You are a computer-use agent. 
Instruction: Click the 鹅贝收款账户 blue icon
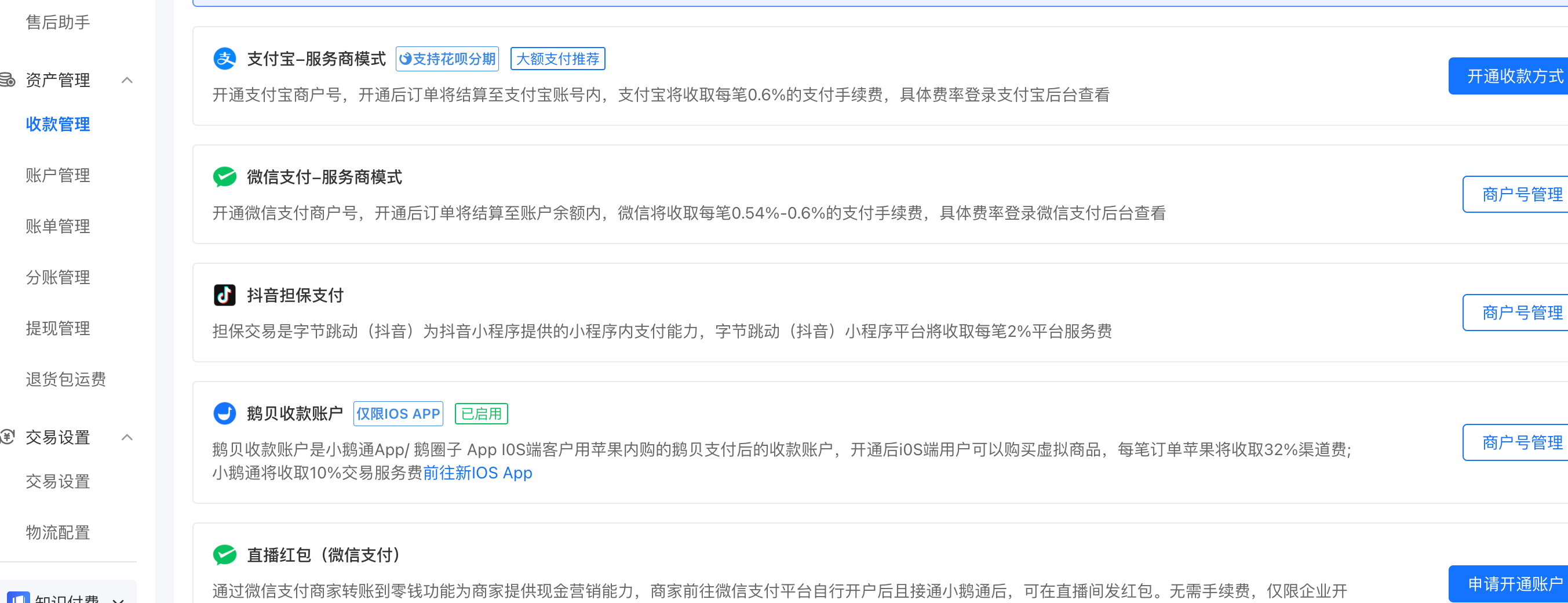coord(225,413)
